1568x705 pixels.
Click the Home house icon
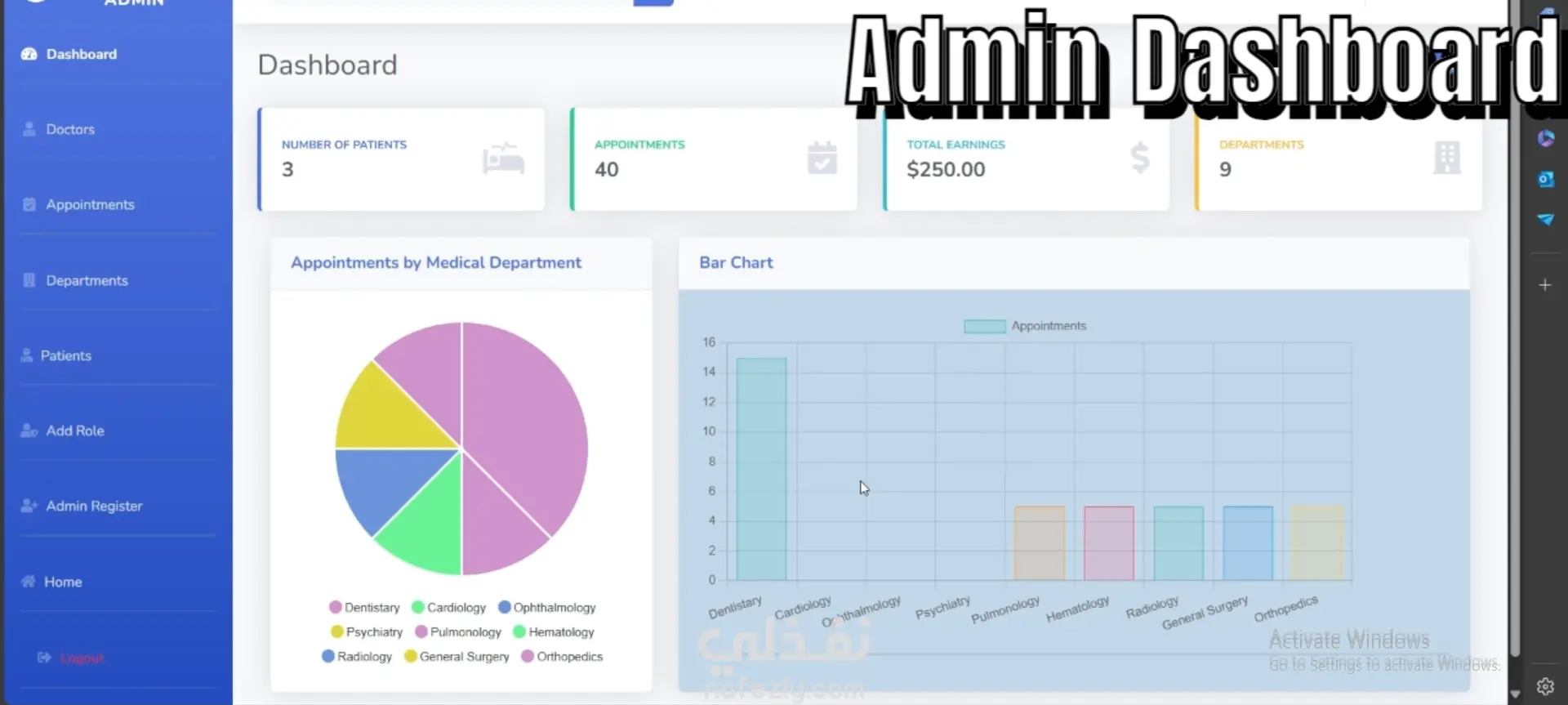(29, 582)
